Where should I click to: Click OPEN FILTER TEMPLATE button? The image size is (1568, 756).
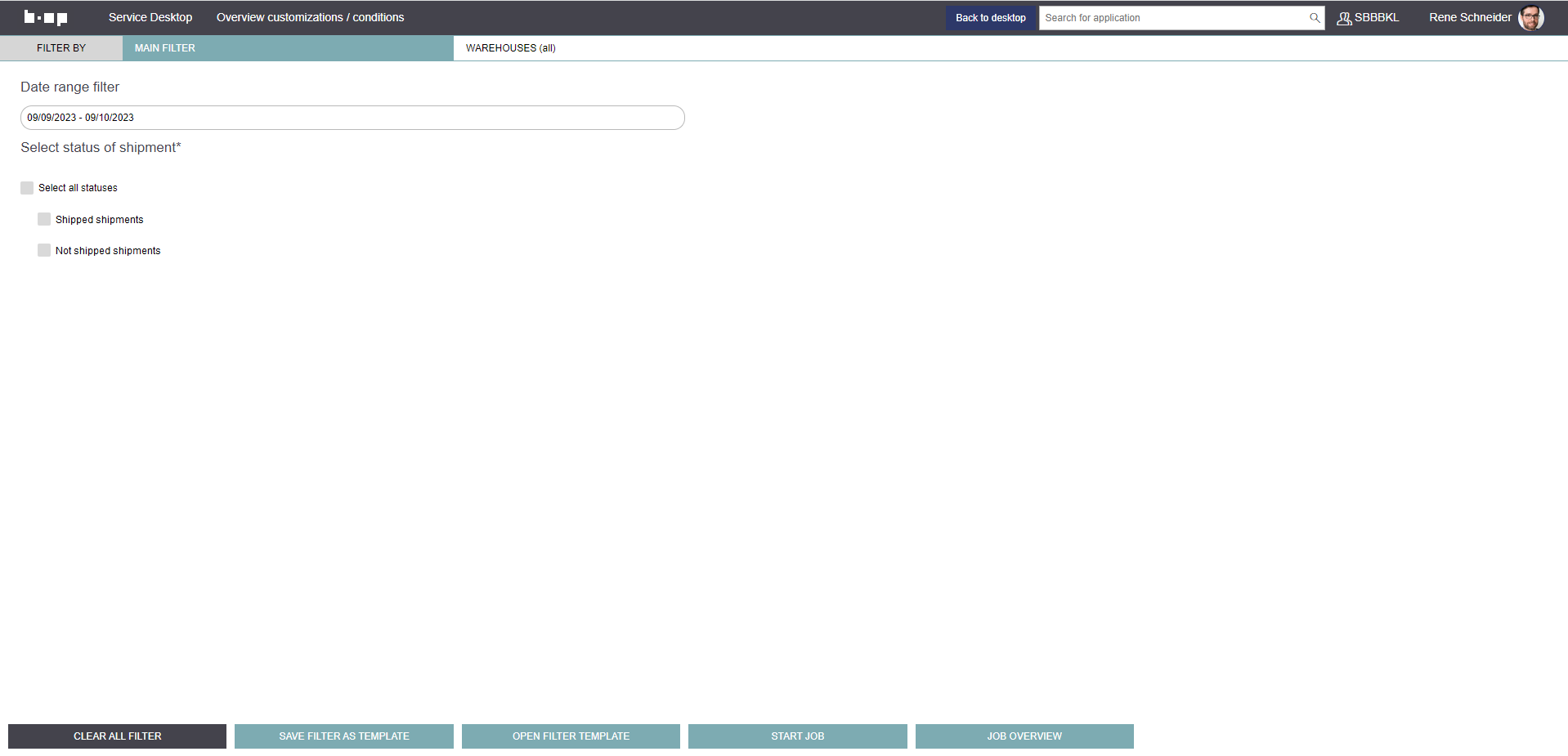571,736
